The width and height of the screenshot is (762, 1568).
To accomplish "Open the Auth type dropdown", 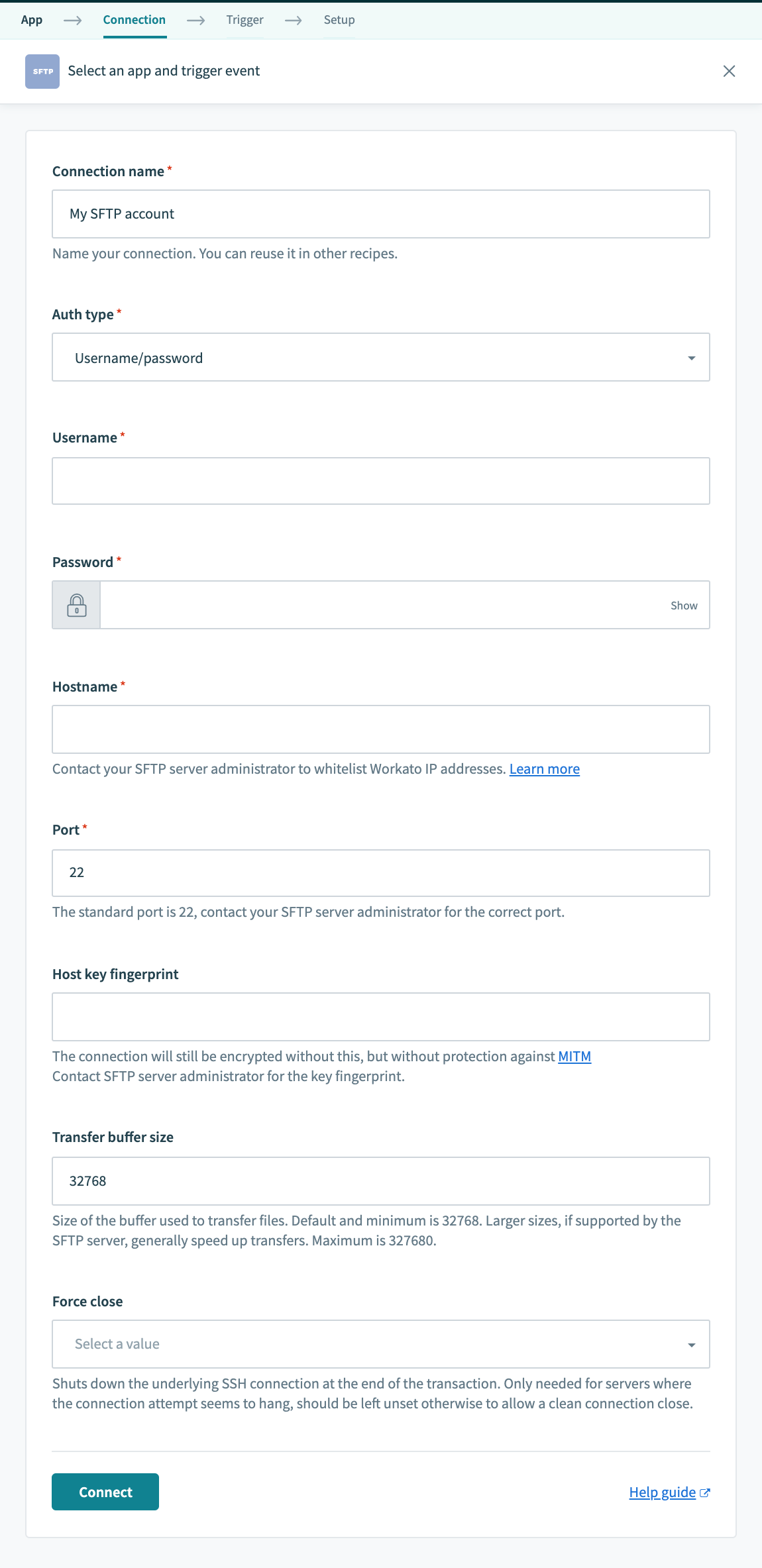I will [381, 358].
